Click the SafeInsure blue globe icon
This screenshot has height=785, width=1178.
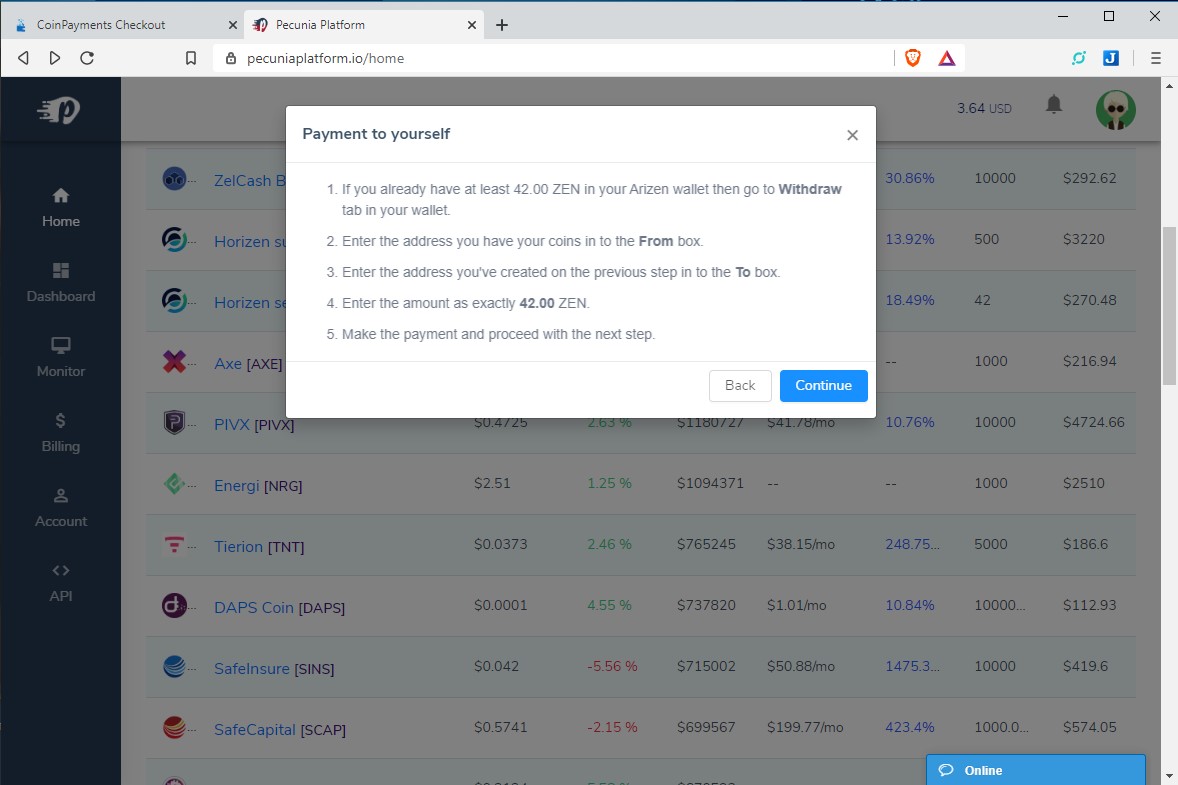click(x=174, y=666)
